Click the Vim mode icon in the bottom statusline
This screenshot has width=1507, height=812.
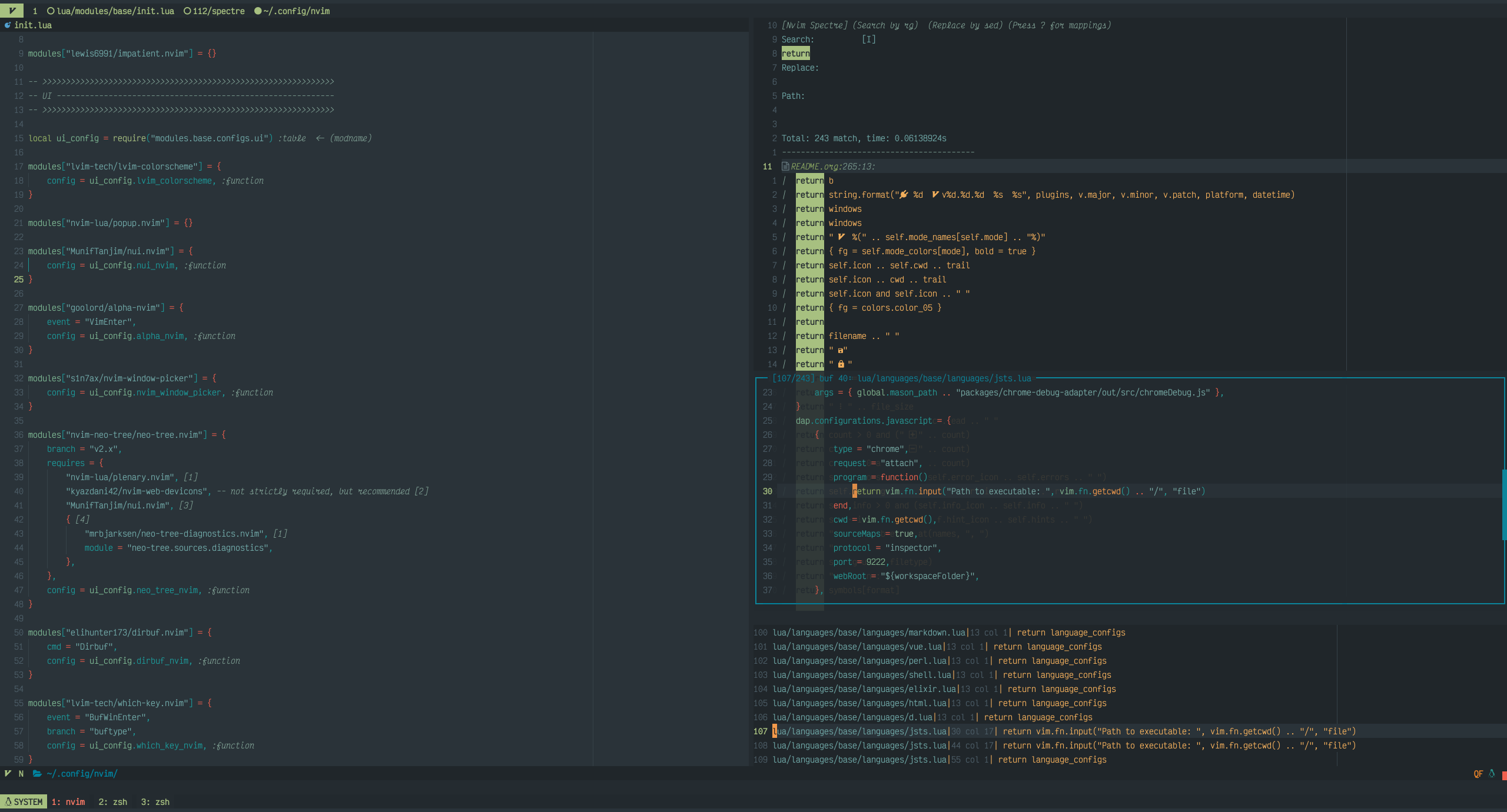(8, 774)
